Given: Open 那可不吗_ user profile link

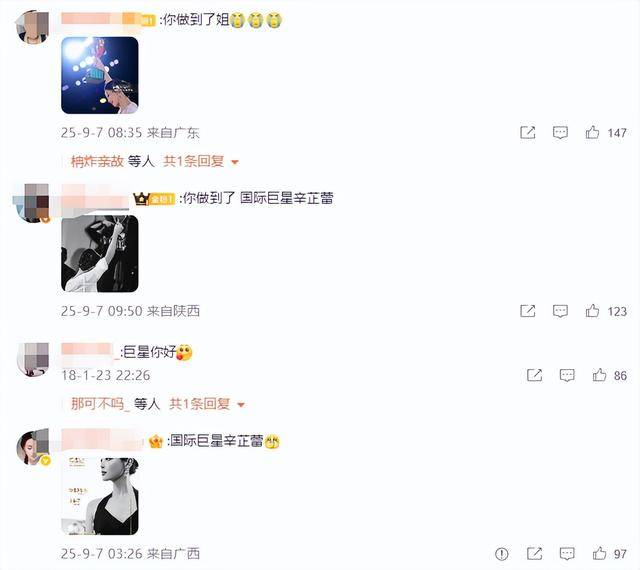Looking at the screenshot, I should click(x=100, y=404).
